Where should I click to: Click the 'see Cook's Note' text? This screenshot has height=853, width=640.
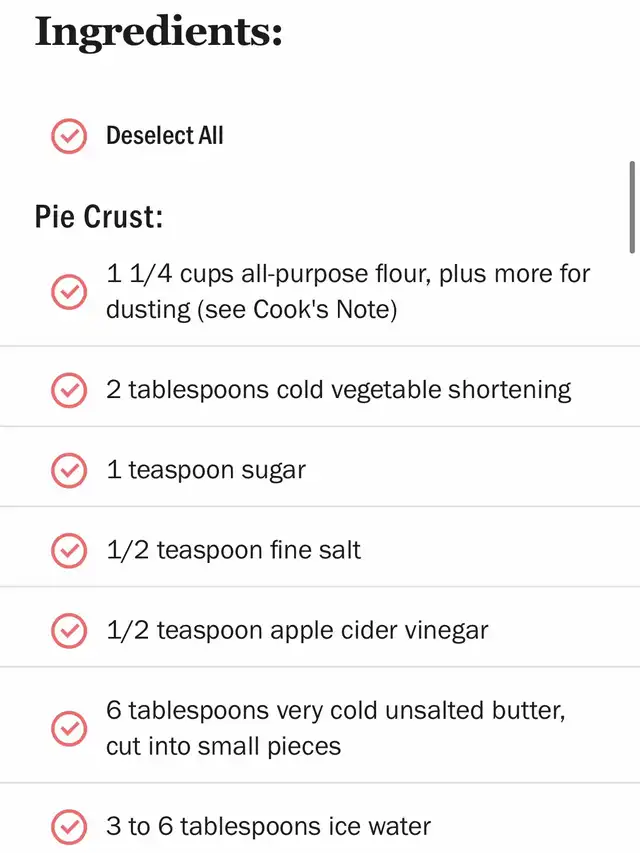coord(297,310)
